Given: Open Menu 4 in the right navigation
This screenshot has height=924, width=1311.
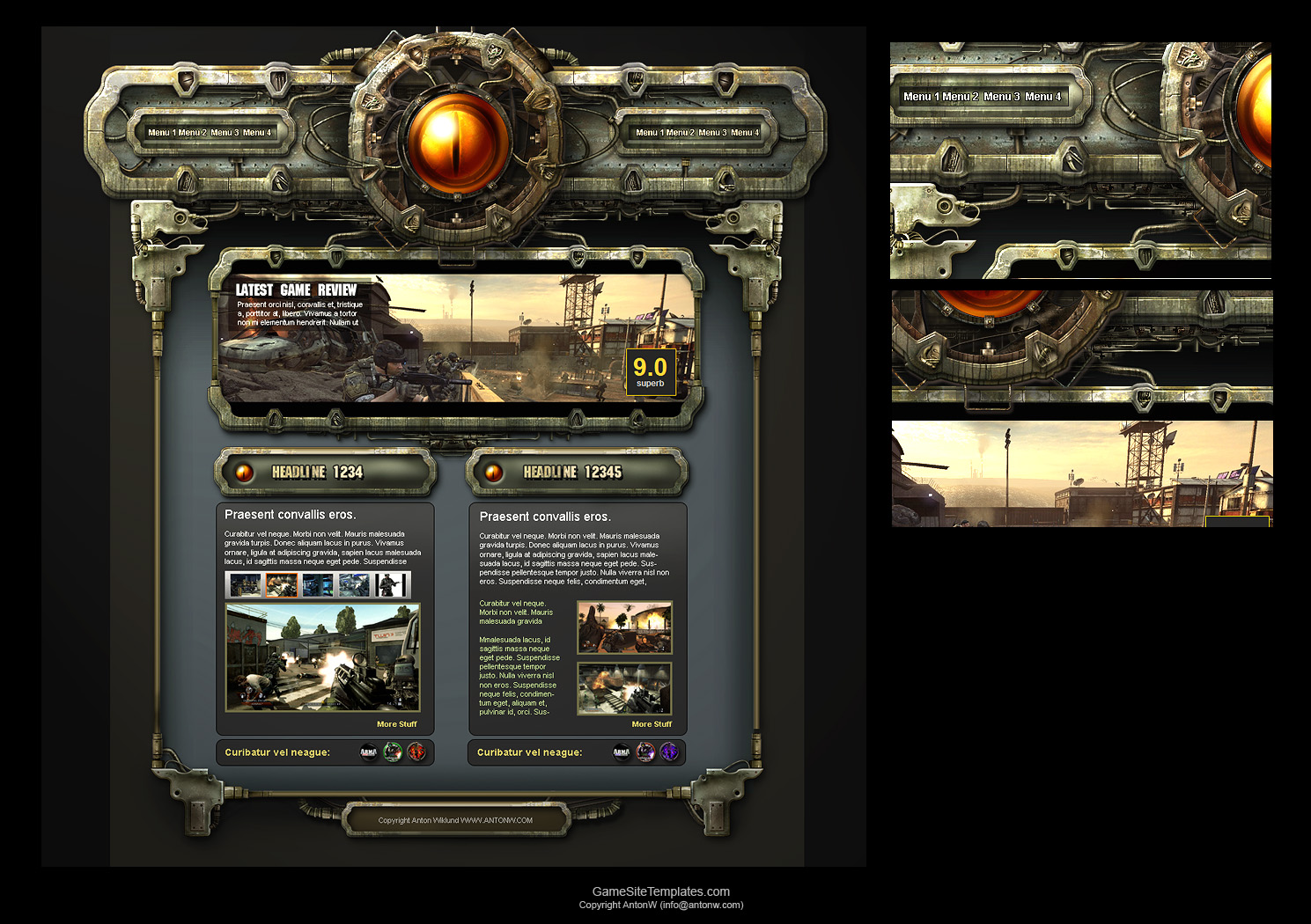Looking at the screenshot, I should pyautogui.click(x=745, y=133).
